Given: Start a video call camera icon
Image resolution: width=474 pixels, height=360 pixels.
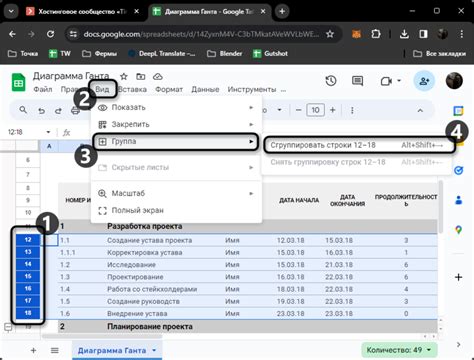Looking at the screenshot, I should click(386, 81).
